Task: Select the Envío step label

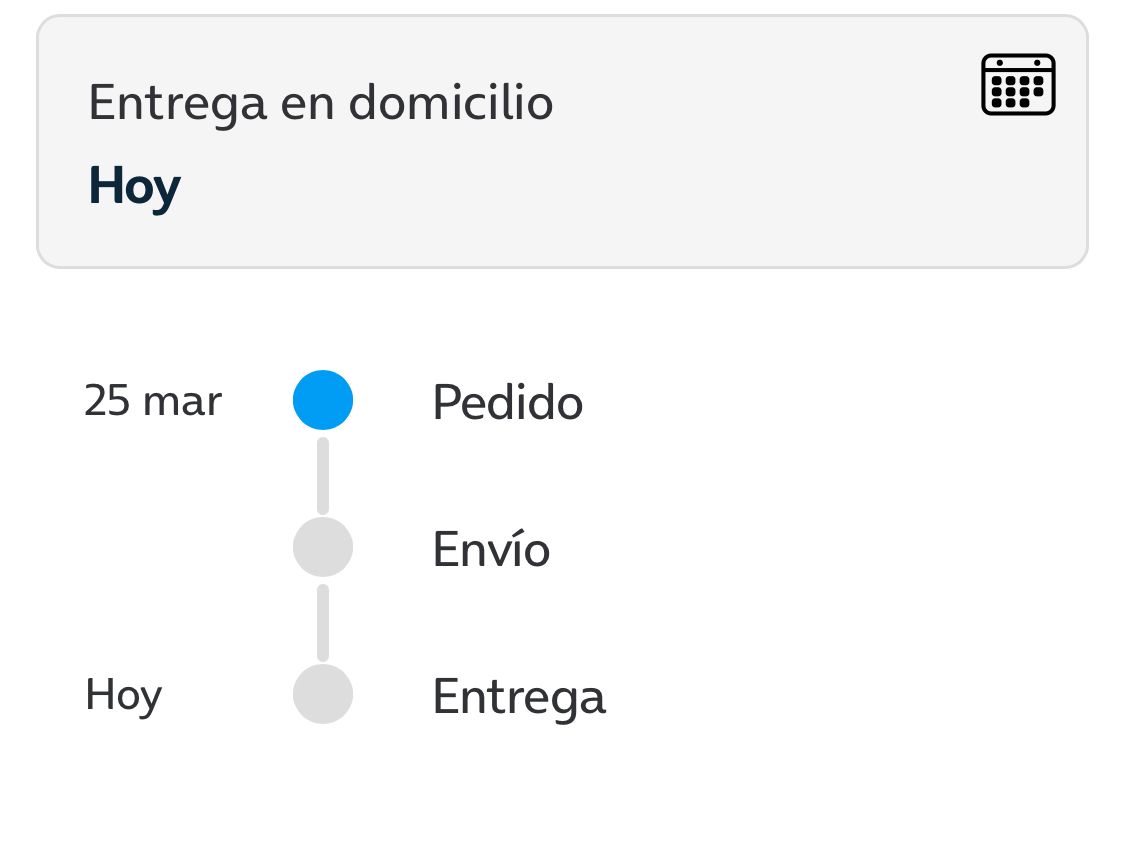Action: click(x=491, y=549)
